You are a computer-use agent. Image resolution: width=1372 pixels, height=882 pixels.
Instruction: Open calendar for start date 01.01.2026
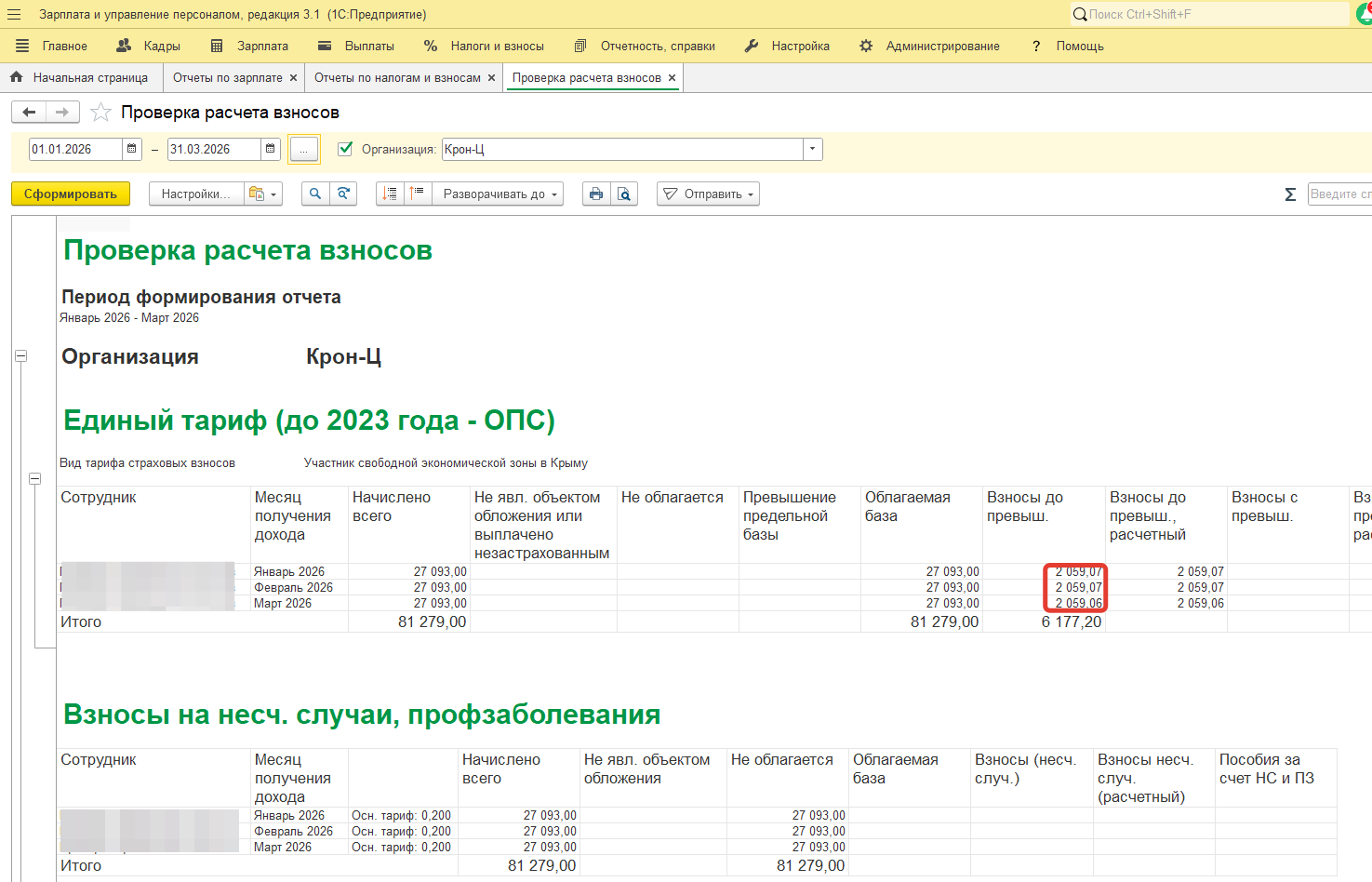click(x=132, y=149)
